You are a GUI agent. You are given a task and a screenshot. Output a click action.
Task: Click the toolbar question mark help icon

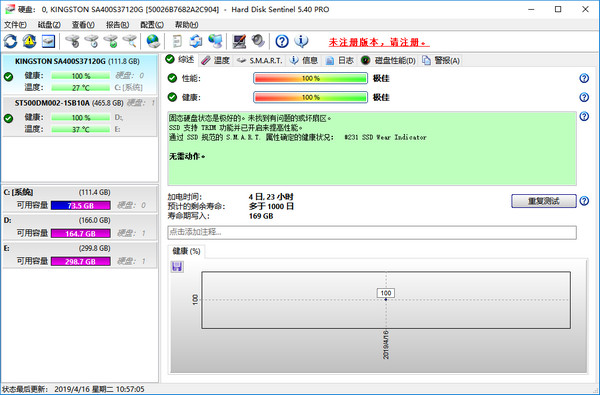click(282, 41)
